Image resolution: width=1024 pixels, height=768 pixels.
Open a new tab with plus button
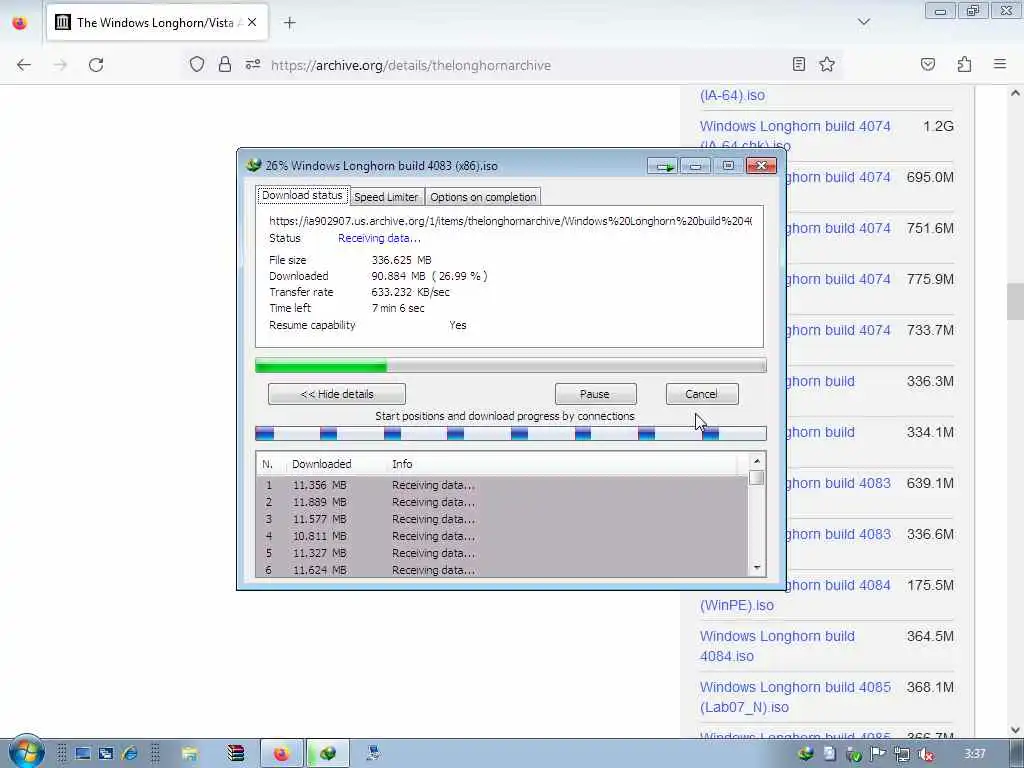click(289, 23)
